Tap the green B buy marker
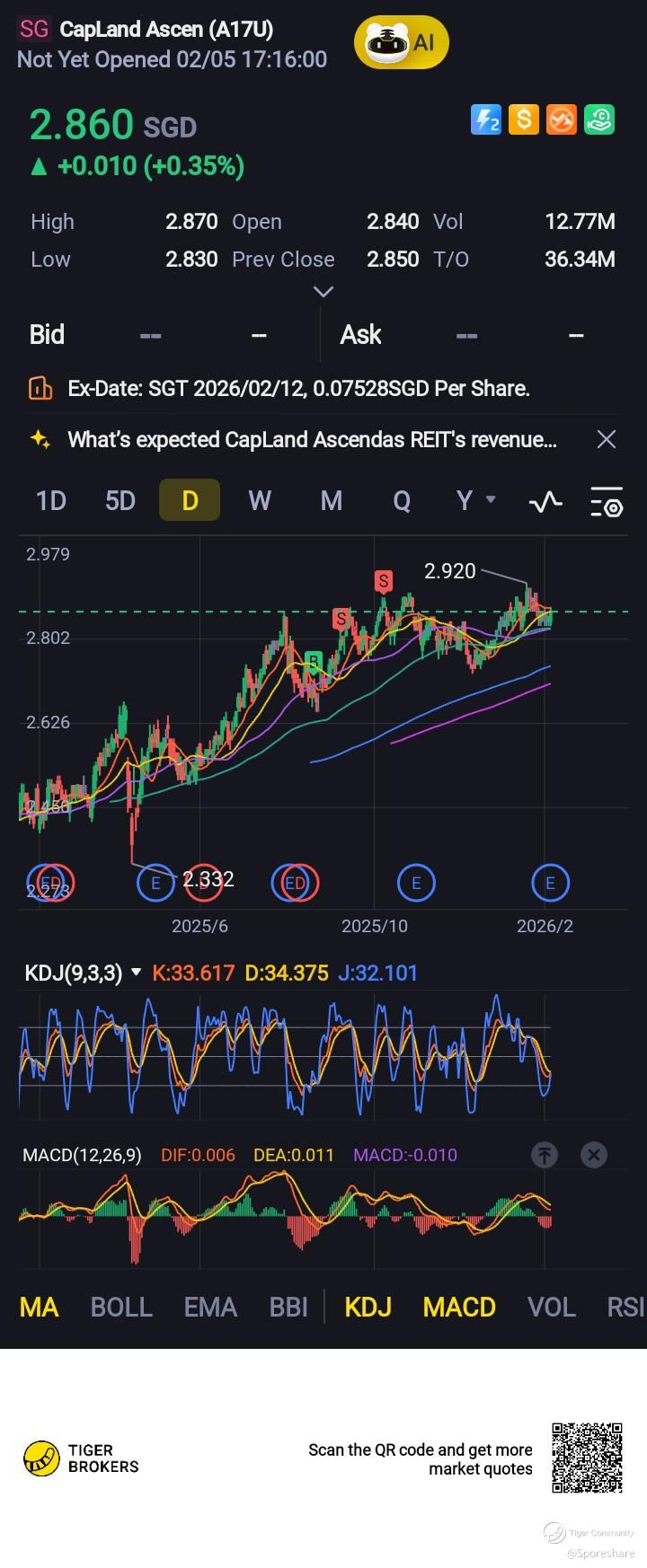Viewport: 647px width, 1568px height. point(313,662)
